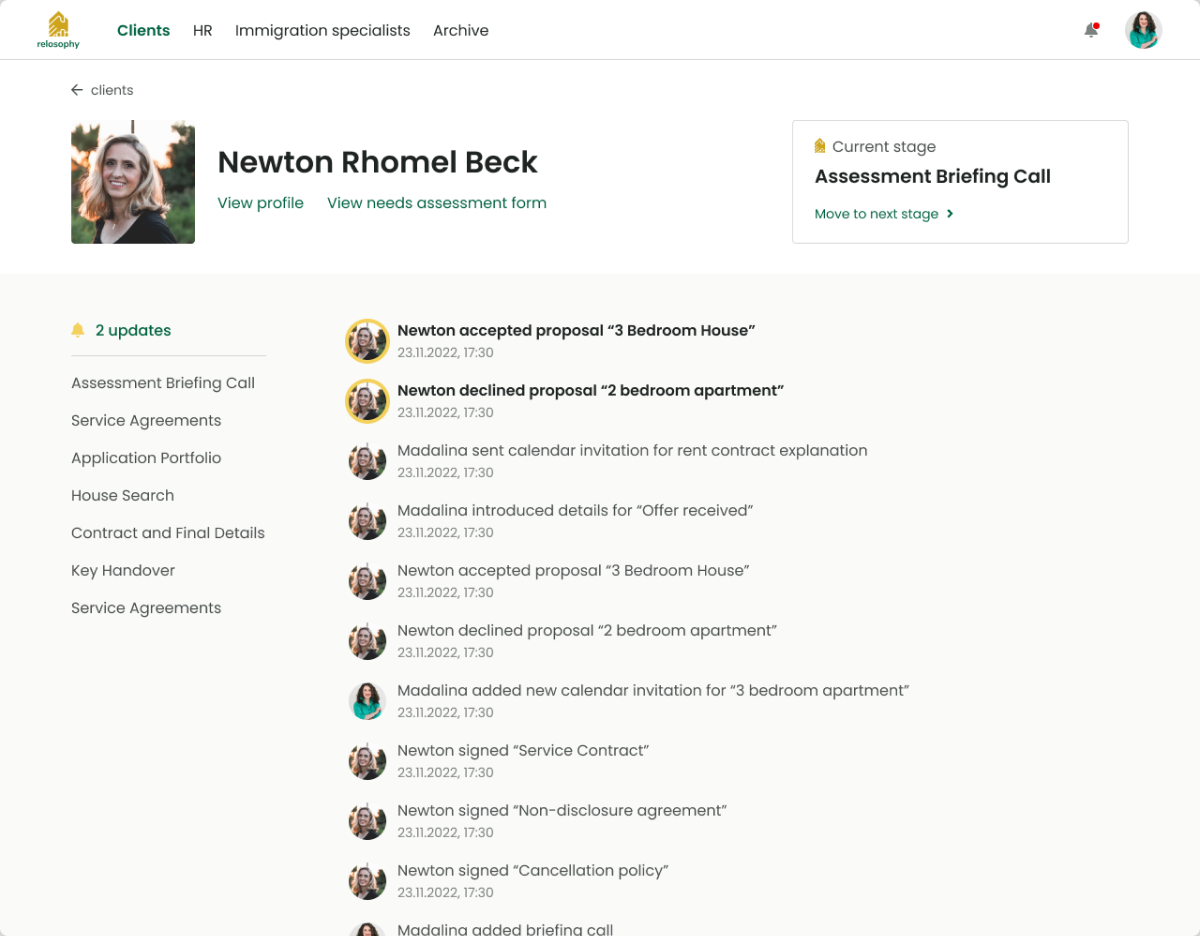The image size is (1200, 936).
Task: Go to Immigration specialists tab
Action: [x=322, y=30]
